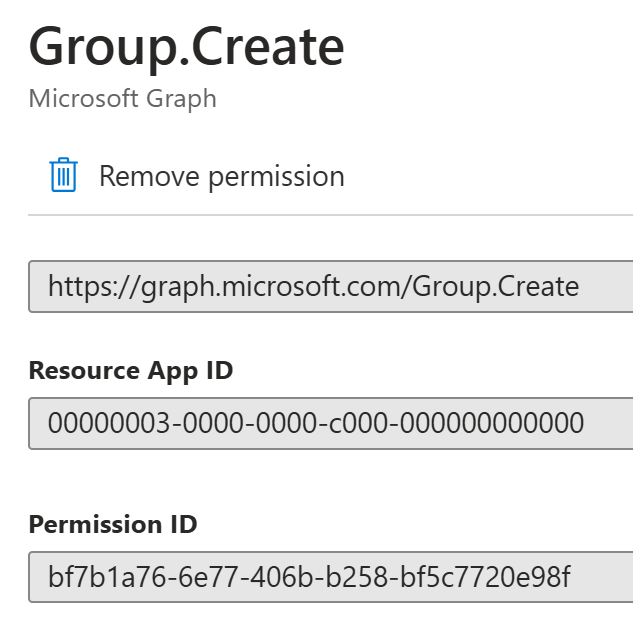The width and height of the screenshot is (633, 634).
Task: Click the Resource App ID label
Action: click(131, 370)
